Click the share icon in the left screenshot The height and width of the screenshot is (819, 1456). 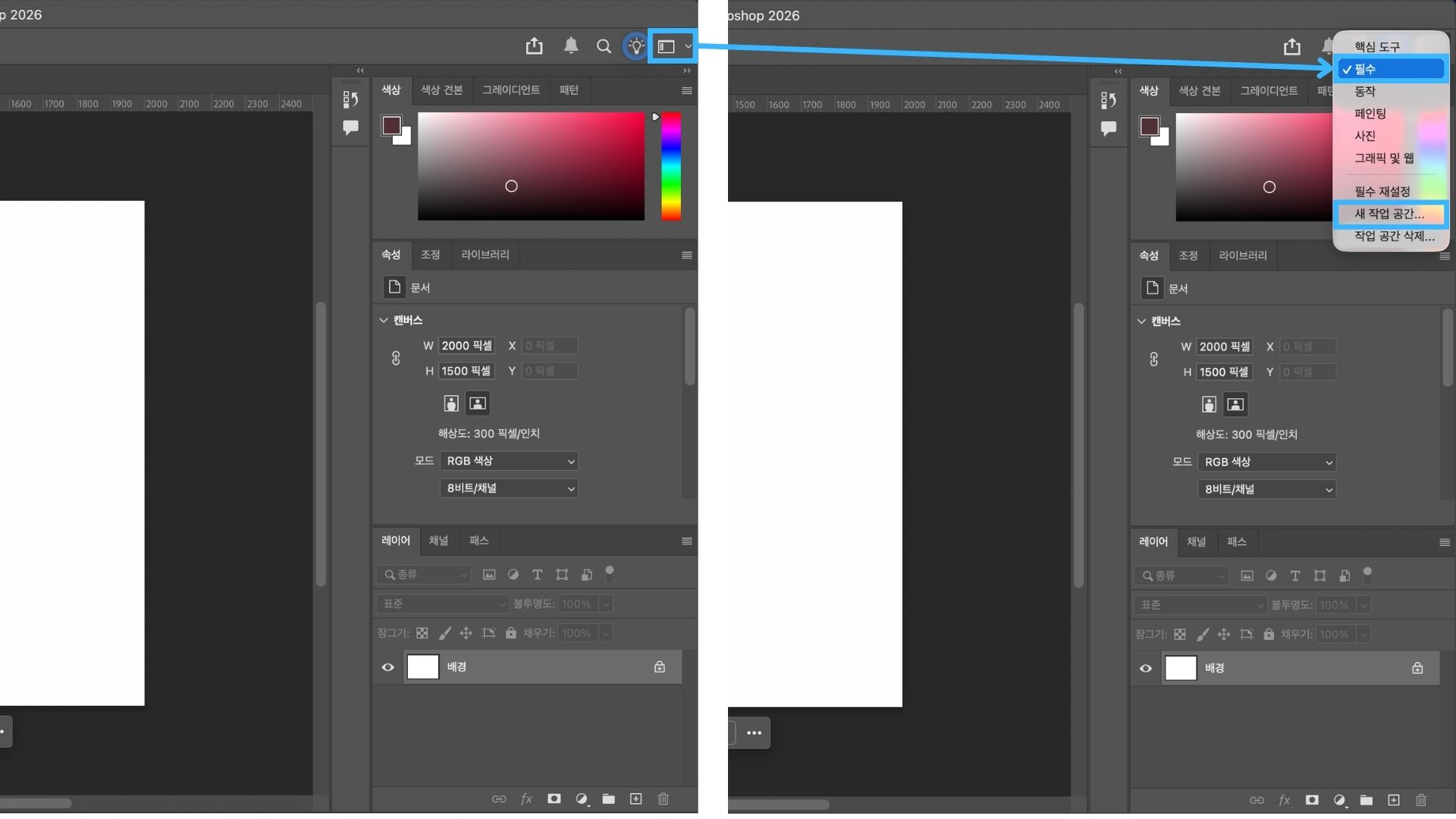pyautogui.click(x=534, y=46)
